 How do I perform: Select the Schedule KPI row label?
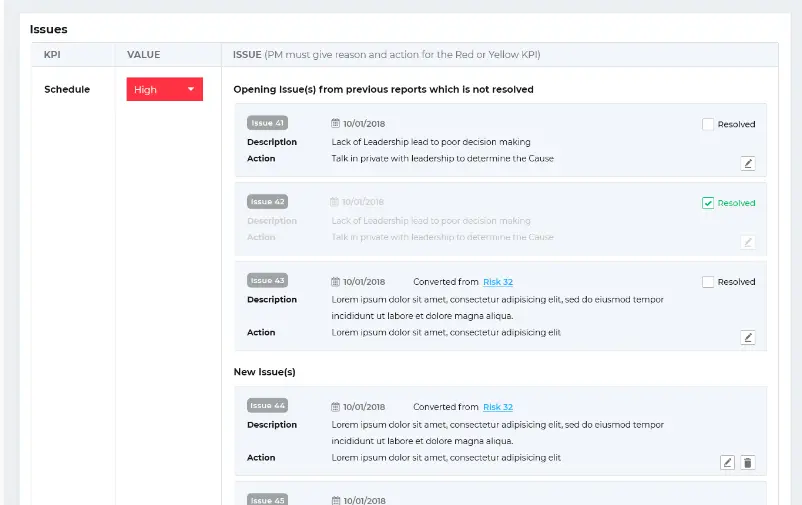point(67,90)
